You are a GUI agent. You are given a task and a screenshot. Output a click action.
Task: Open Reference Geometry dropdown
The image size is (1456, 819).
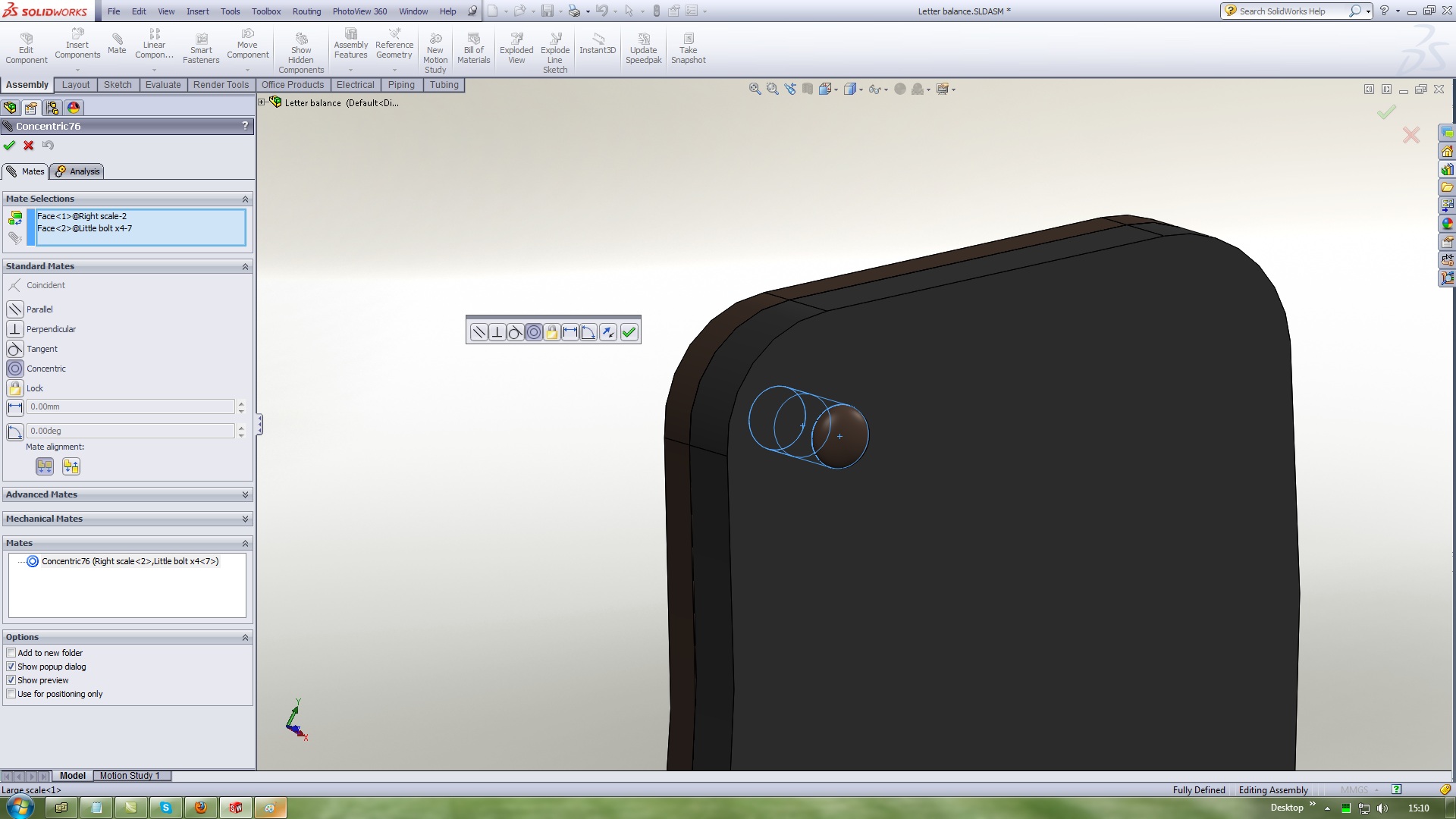[x=394, y=70]
